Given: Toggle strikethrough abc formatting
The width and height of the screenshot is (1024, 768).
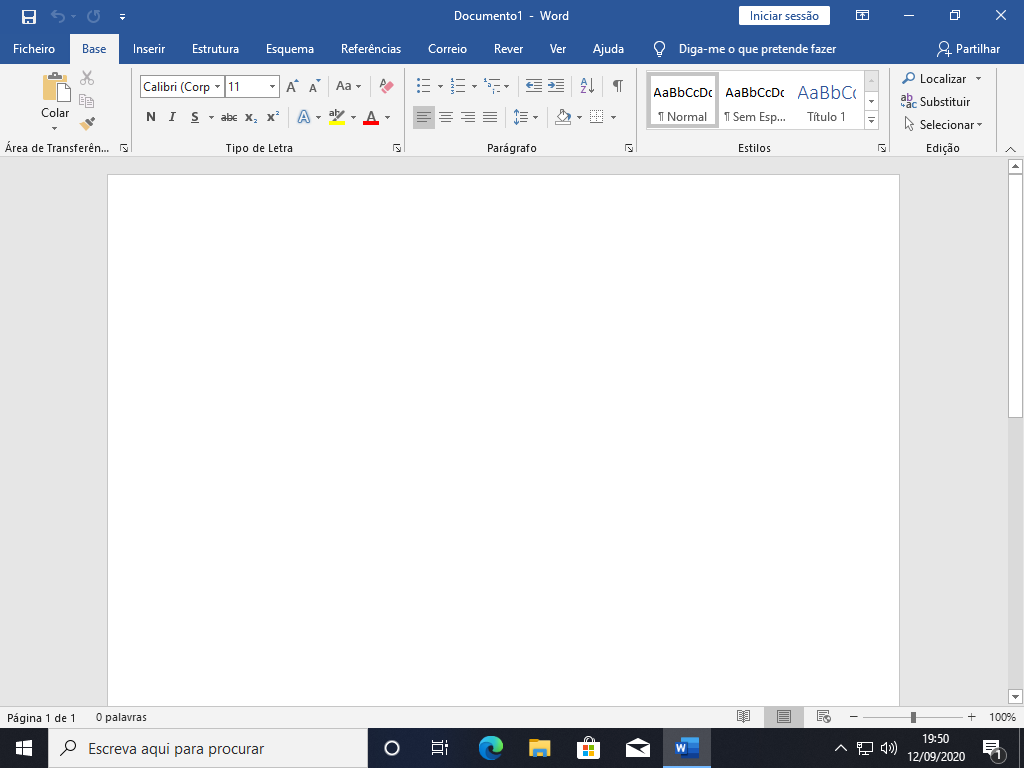Looking at the screenshot, I should pyautogui.click(x=229, y=118).
